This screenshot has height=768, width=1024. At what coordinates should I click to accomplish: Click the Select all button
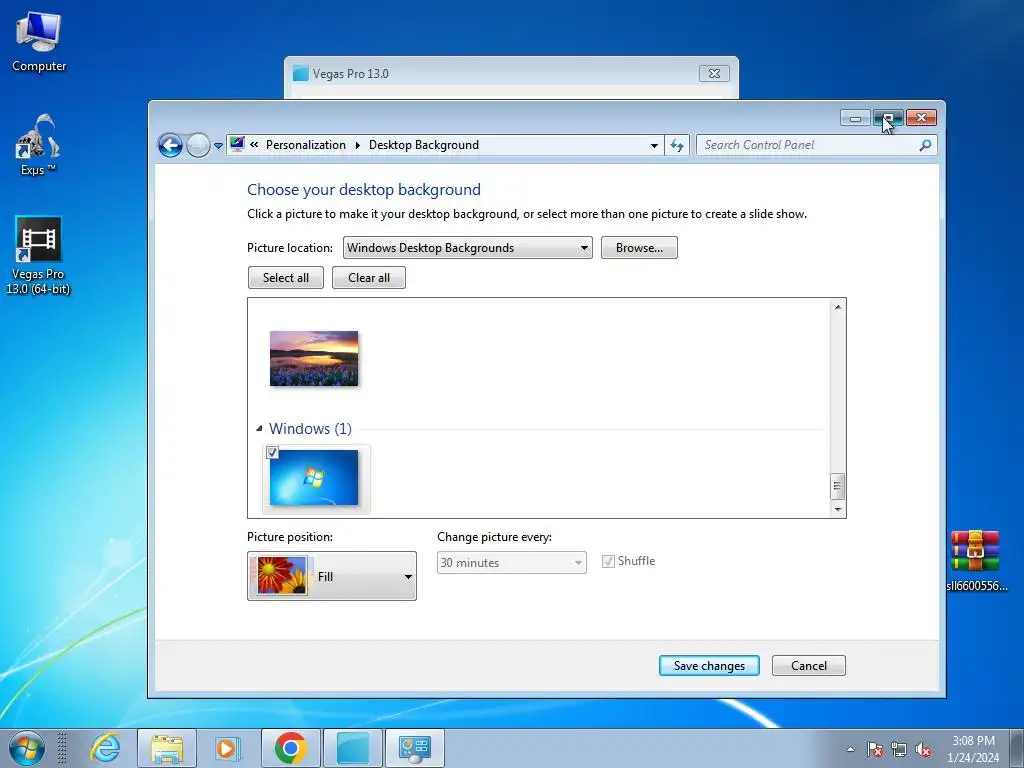coord(286,278)
